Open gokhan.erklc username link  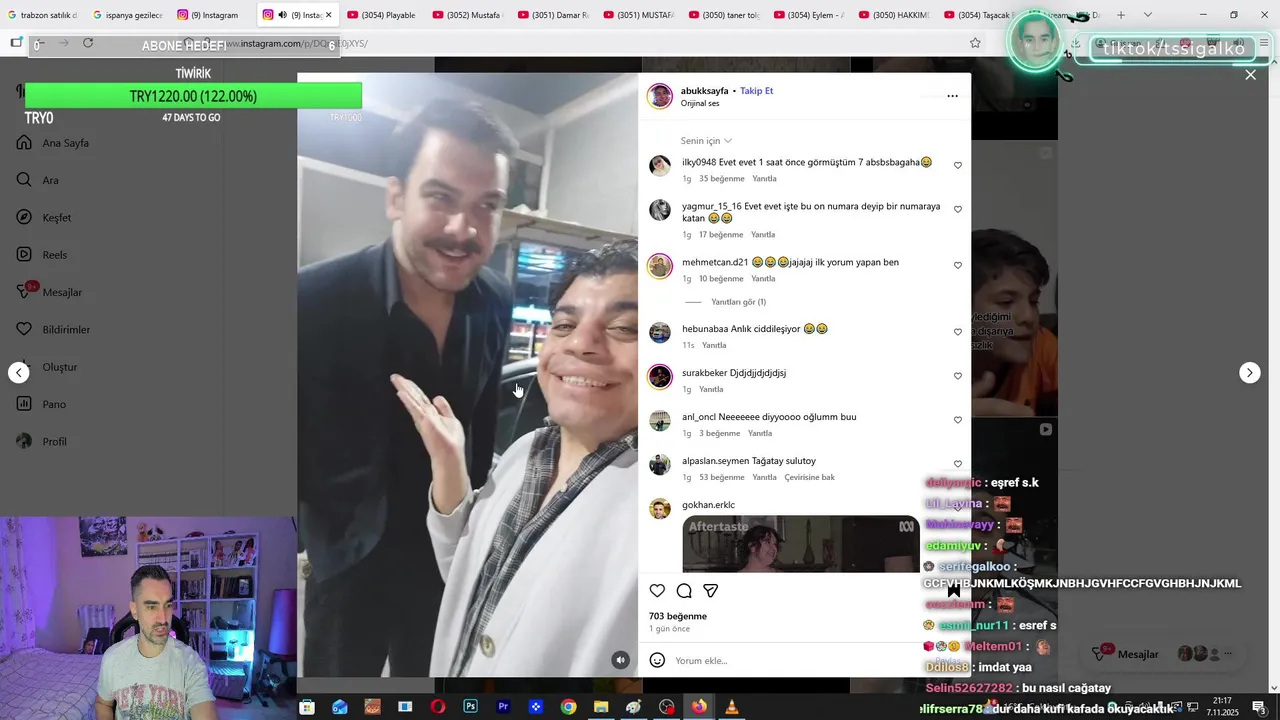click(x=708, y=505)
